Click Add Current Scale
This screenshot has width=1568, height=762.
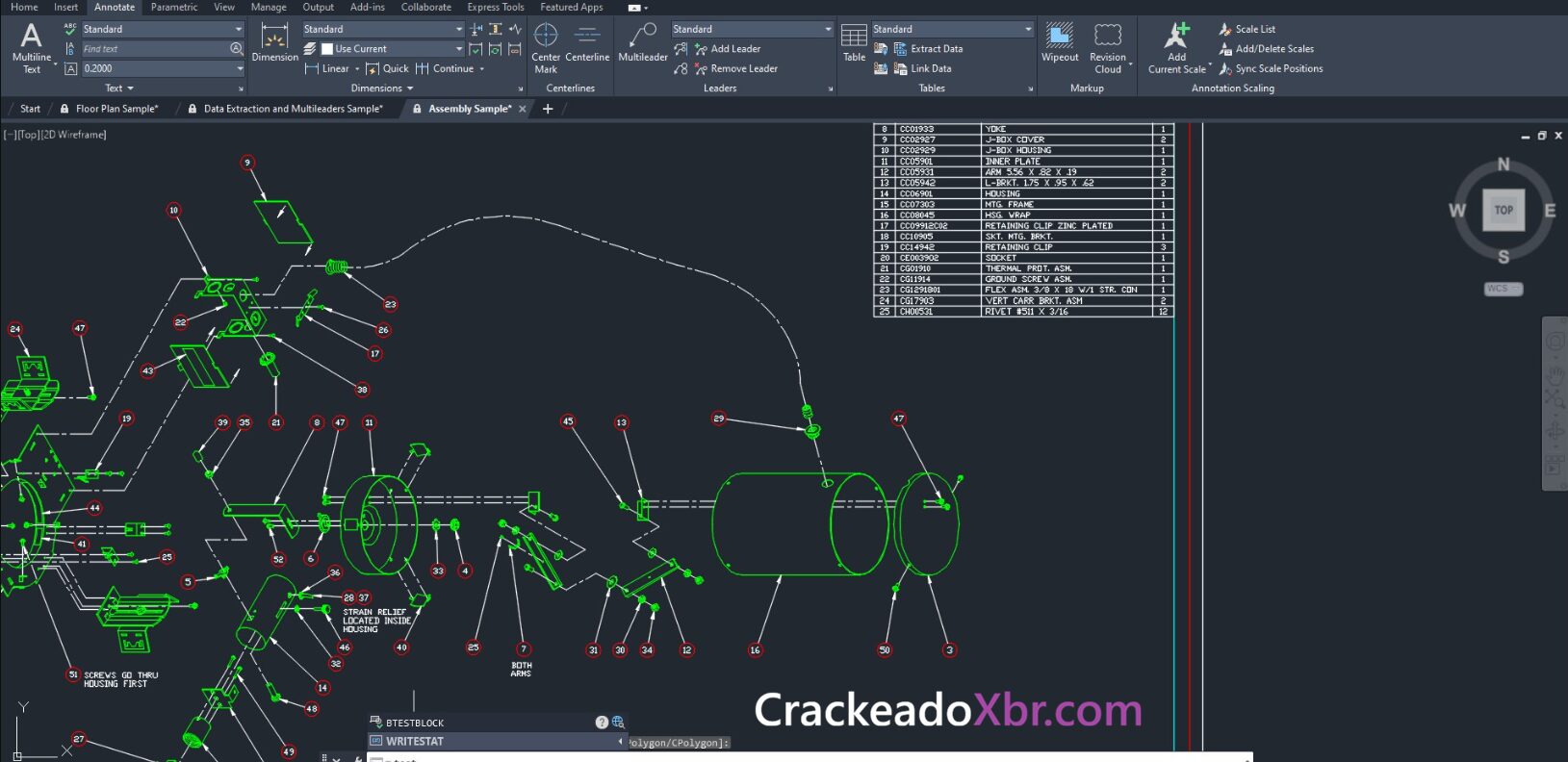click(1177, 48)
